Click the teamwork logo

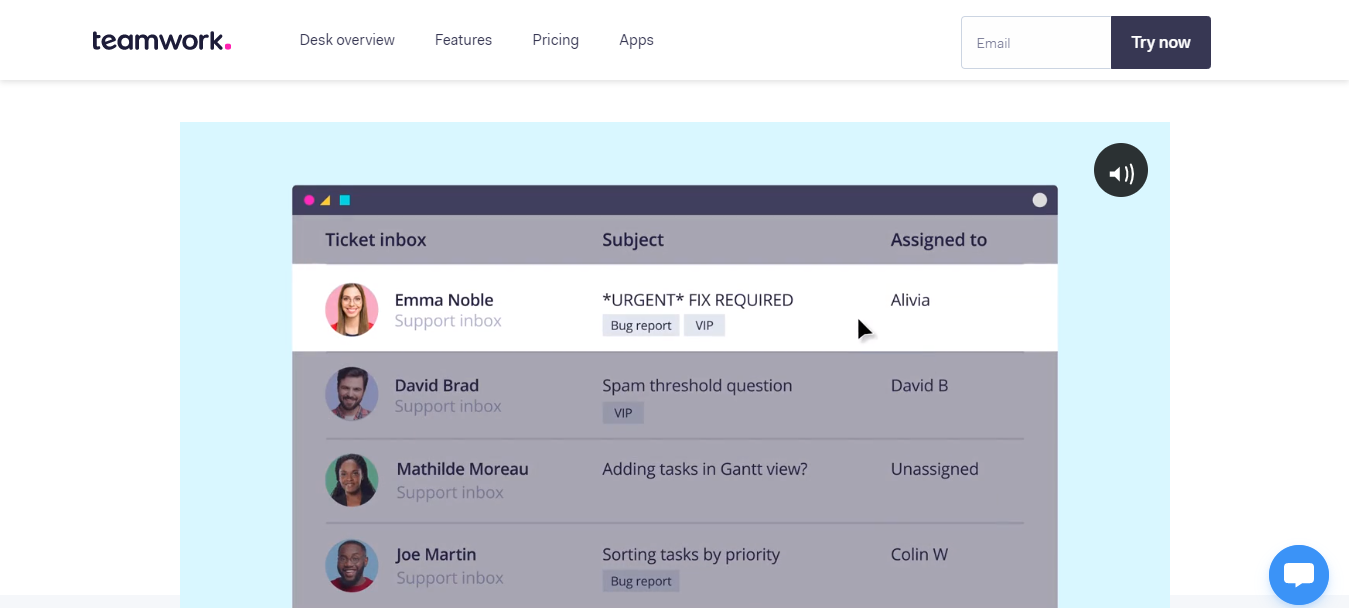click(161, 41)
